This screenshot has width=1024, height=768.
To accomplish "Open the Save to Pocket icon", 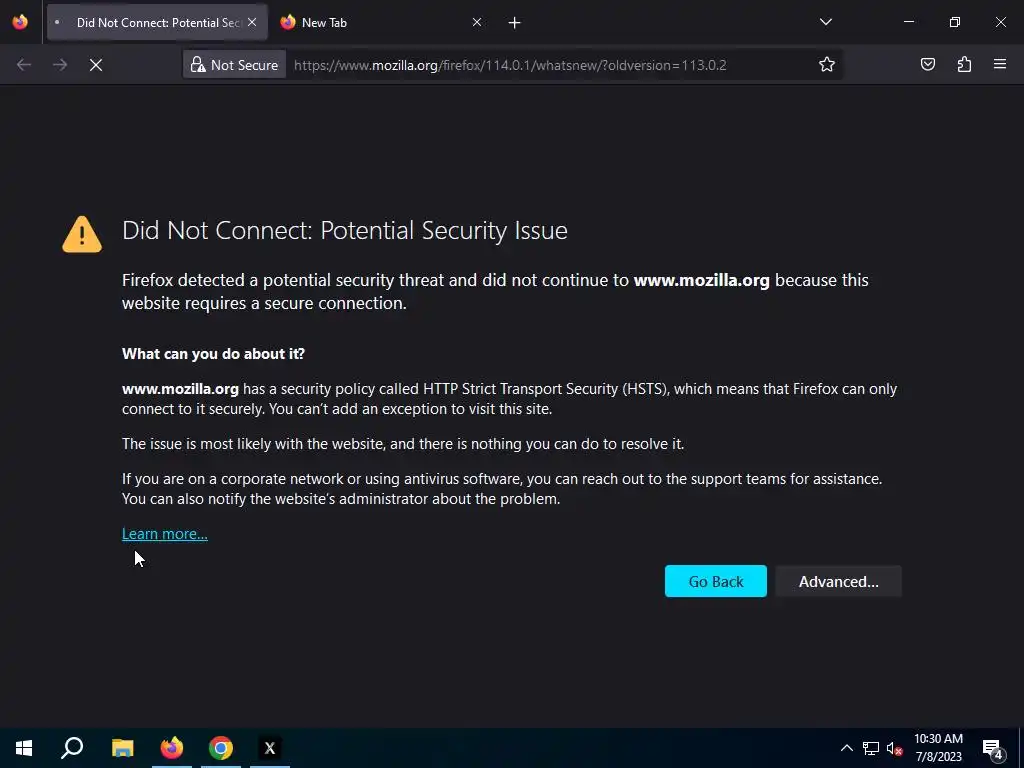I will pos(928,65).
